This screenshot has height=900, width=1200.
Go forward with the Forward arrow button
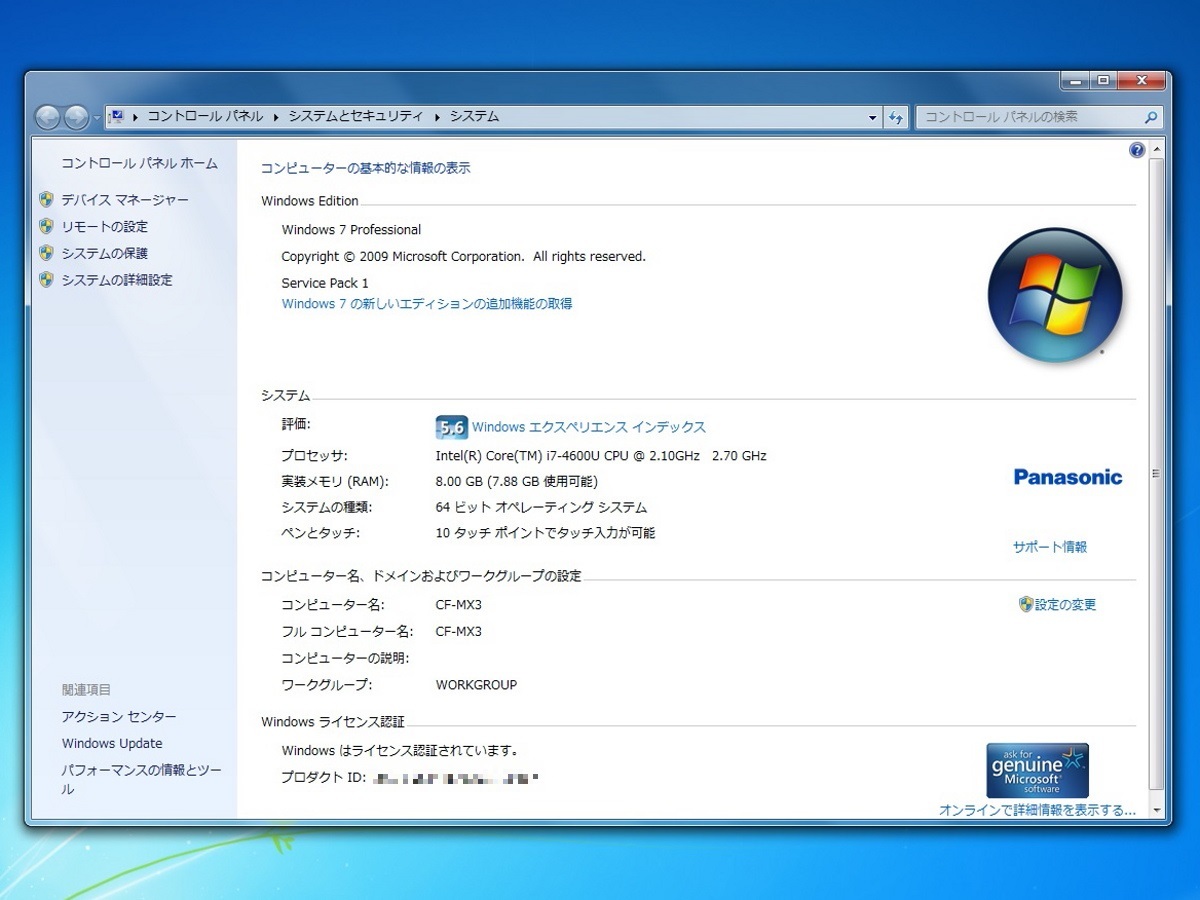pos(76,117)
